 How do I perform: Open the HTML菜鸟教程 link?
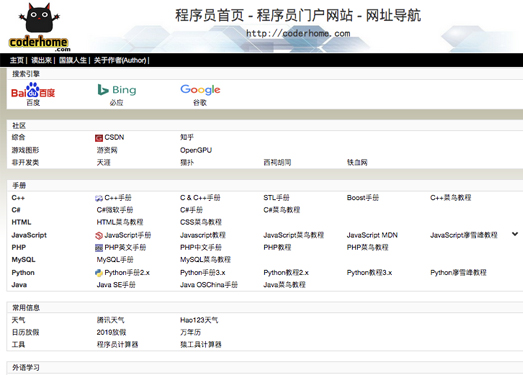[120, 222]
